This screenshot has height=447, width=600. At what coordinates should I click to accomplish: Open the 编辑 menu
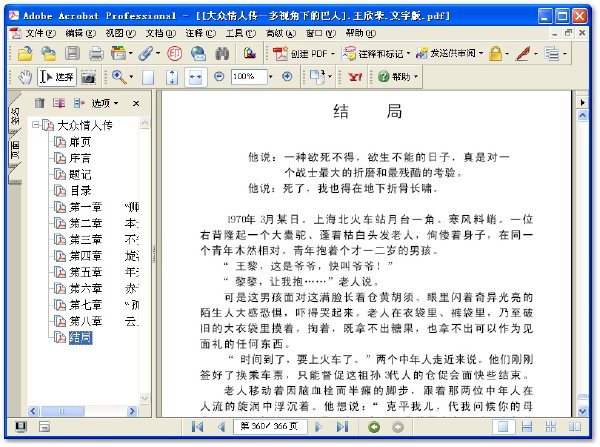[80, 33]
